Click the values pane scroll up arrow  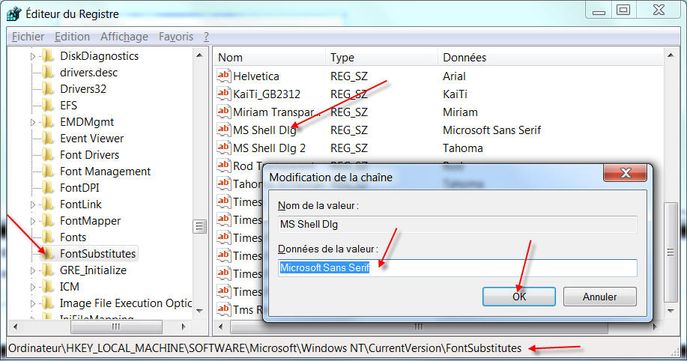670,56
